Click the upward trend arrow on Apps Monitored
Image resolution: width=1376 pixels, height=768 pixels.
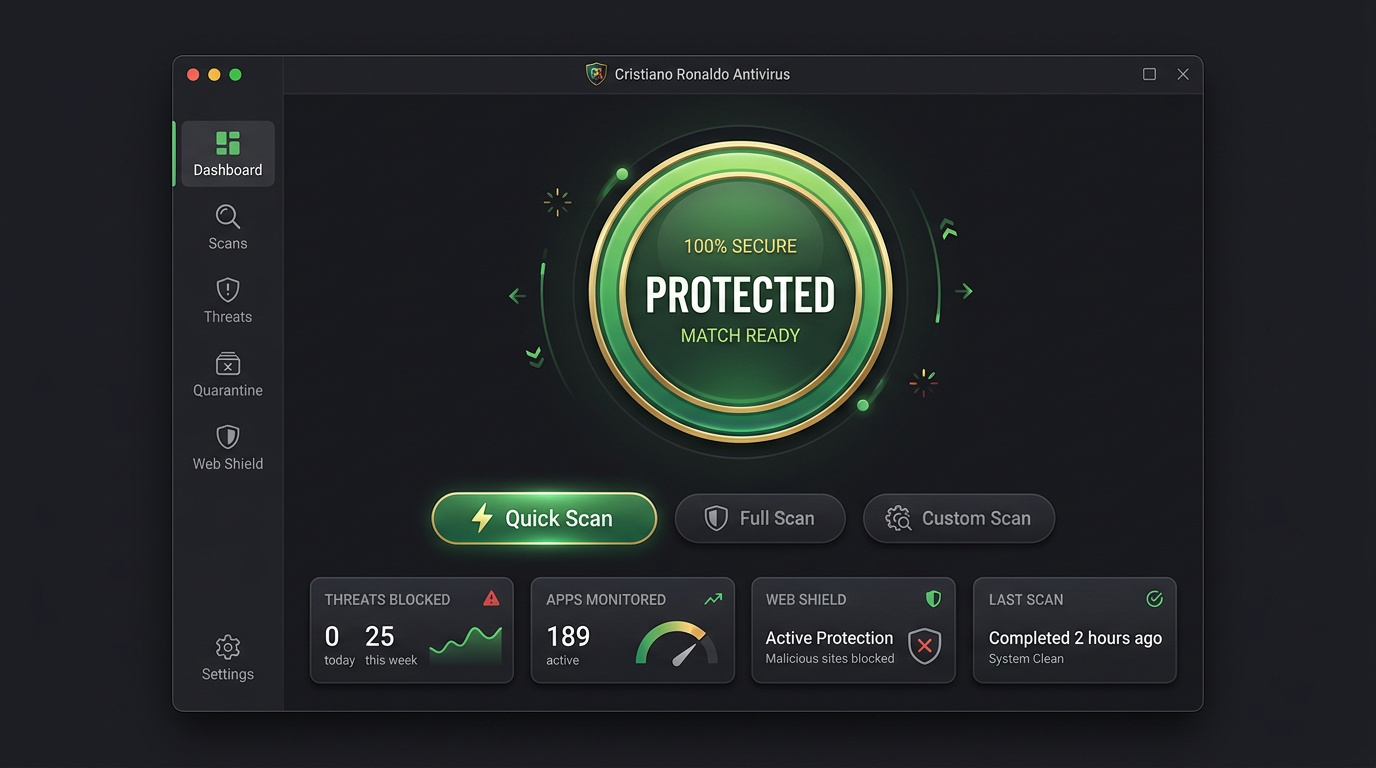[713, 599]
